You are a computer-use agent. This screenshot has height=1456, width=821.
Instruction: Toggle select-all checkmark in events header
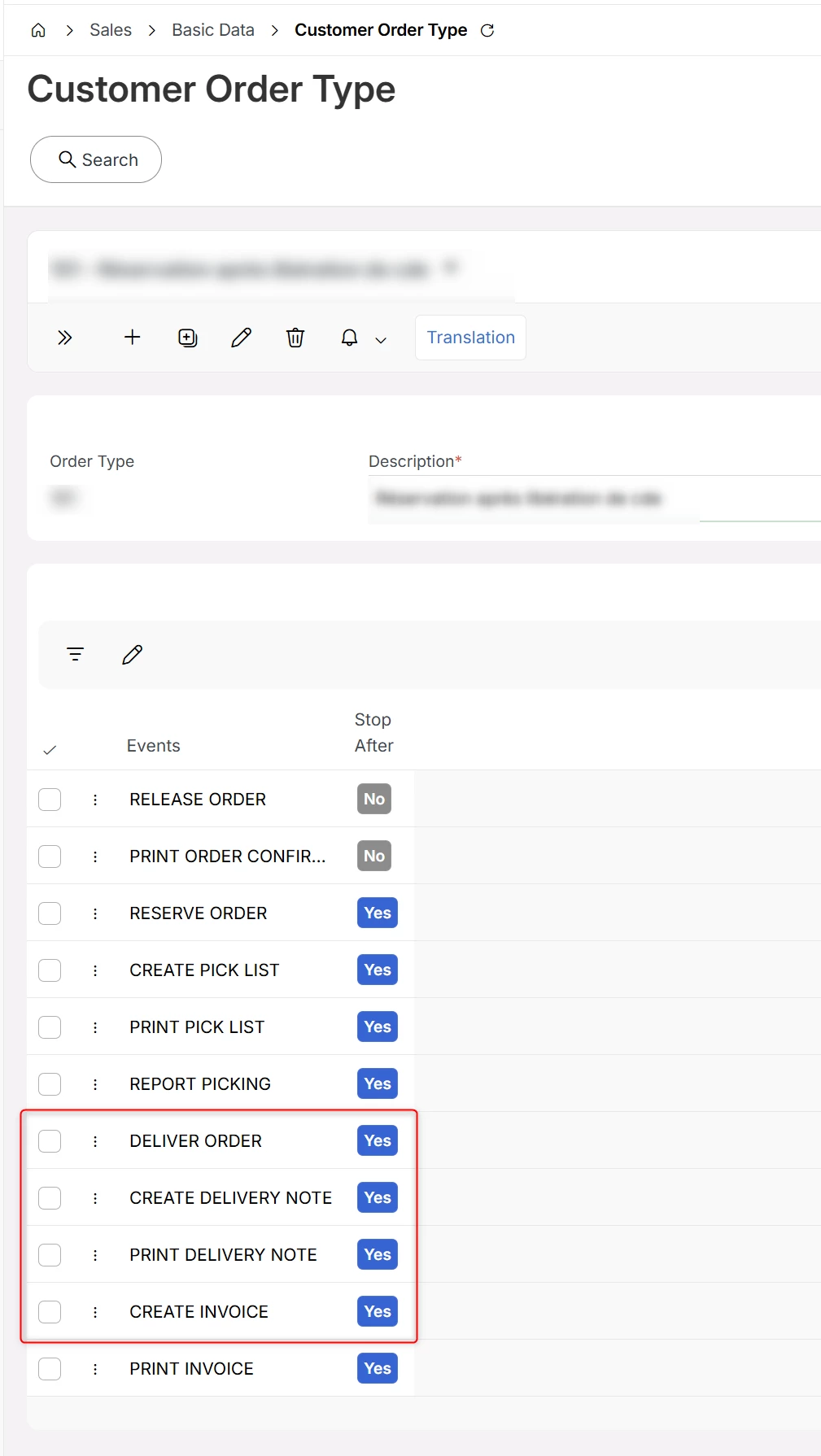50,750
